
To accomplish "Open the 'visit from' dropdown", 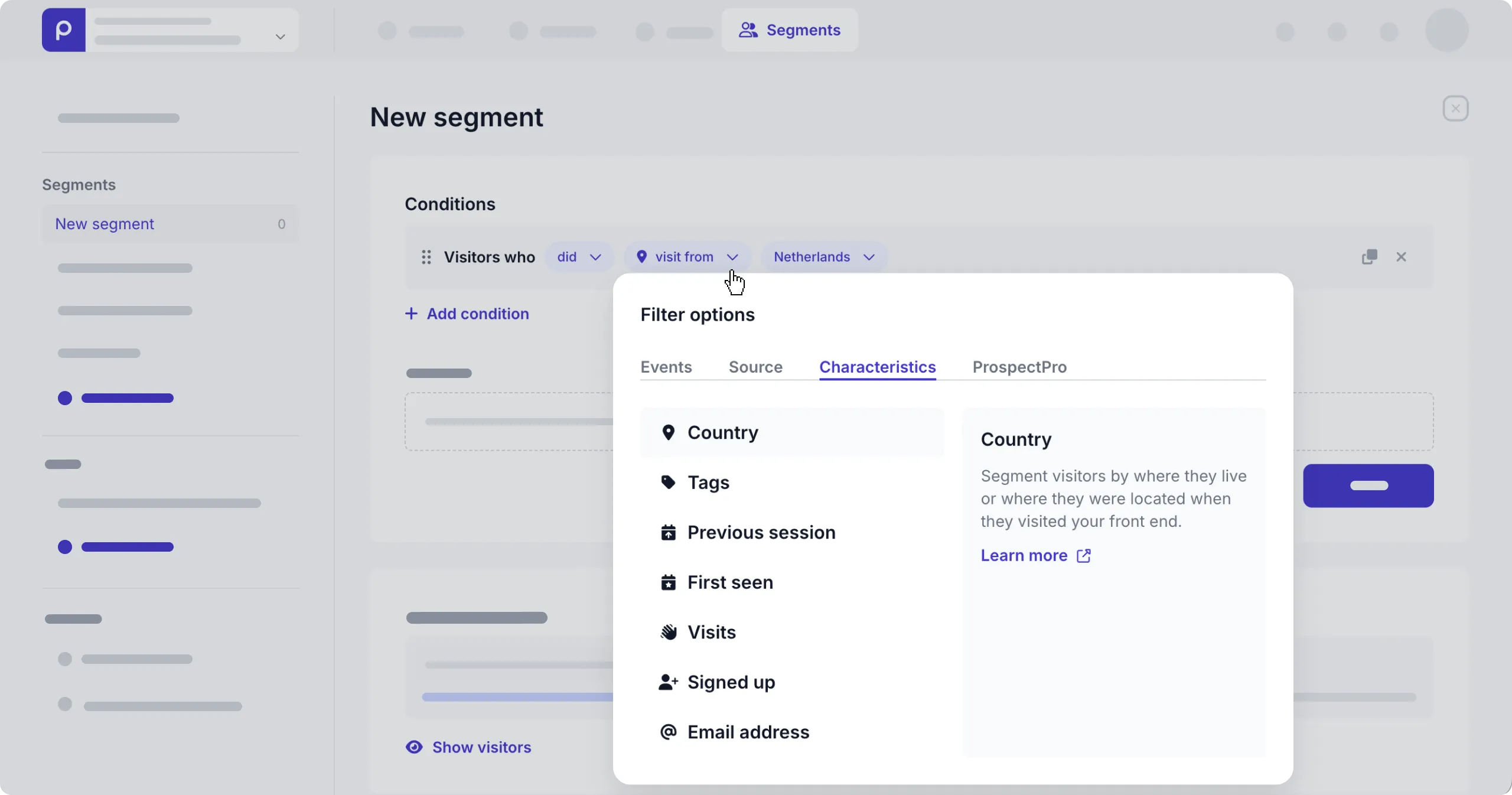I will (x=688, y=257).
